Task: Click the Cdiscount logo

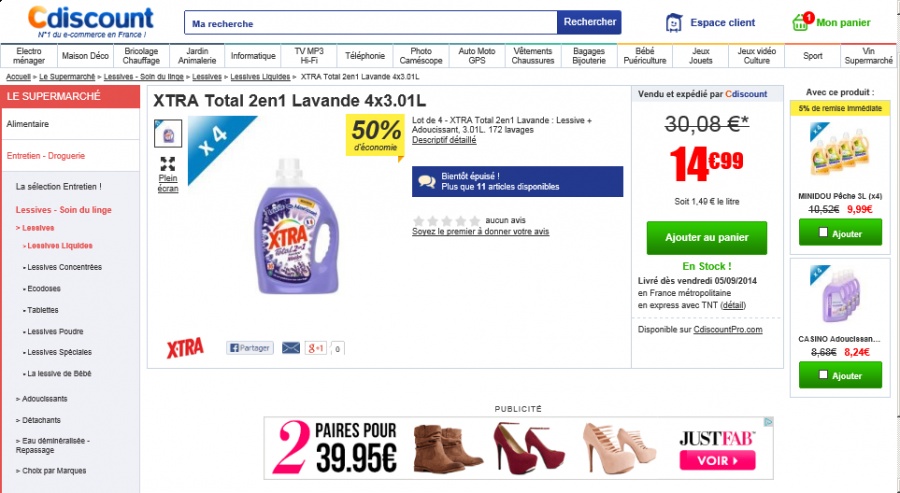Action: pos(90,22)
